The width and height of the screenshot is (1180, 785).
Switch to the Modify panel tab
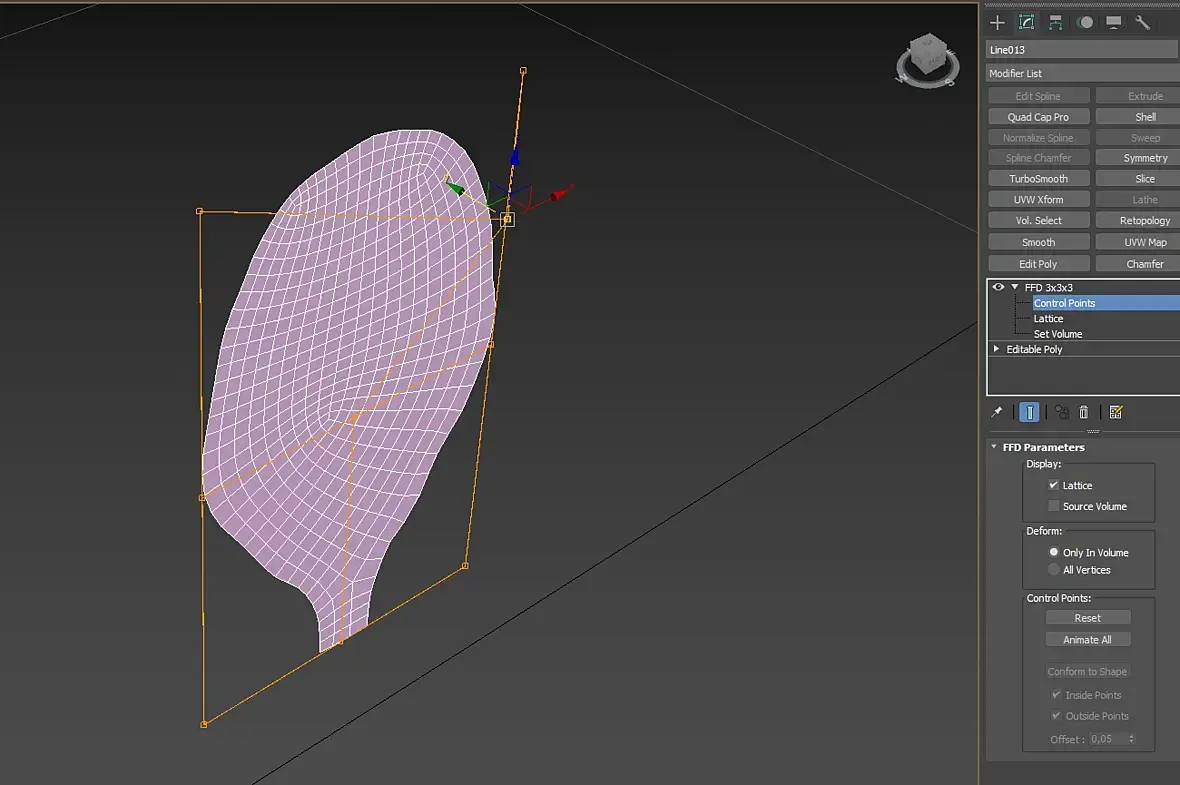coord(1026,23)
